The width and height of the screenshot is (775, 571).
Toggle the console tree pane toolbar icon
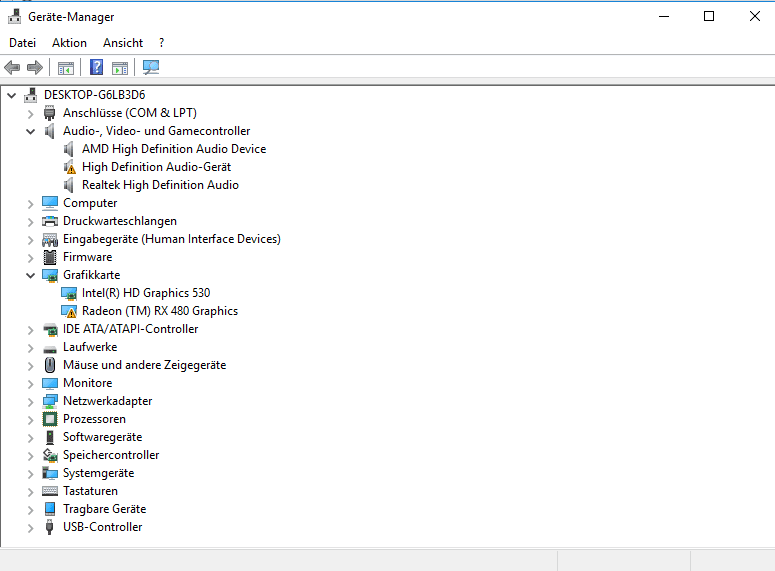66,68
